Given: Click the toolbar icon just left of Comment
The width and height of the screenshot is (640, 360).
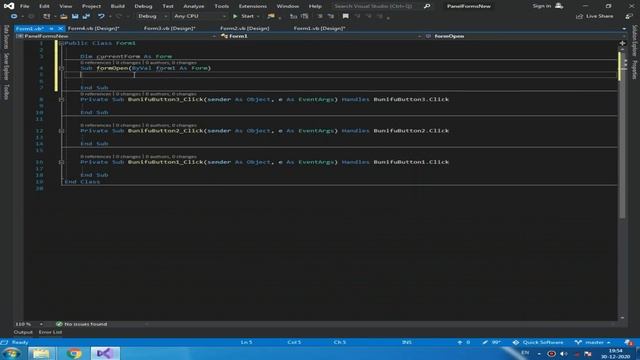Looking at the screenshot, I should pos(293,16).
